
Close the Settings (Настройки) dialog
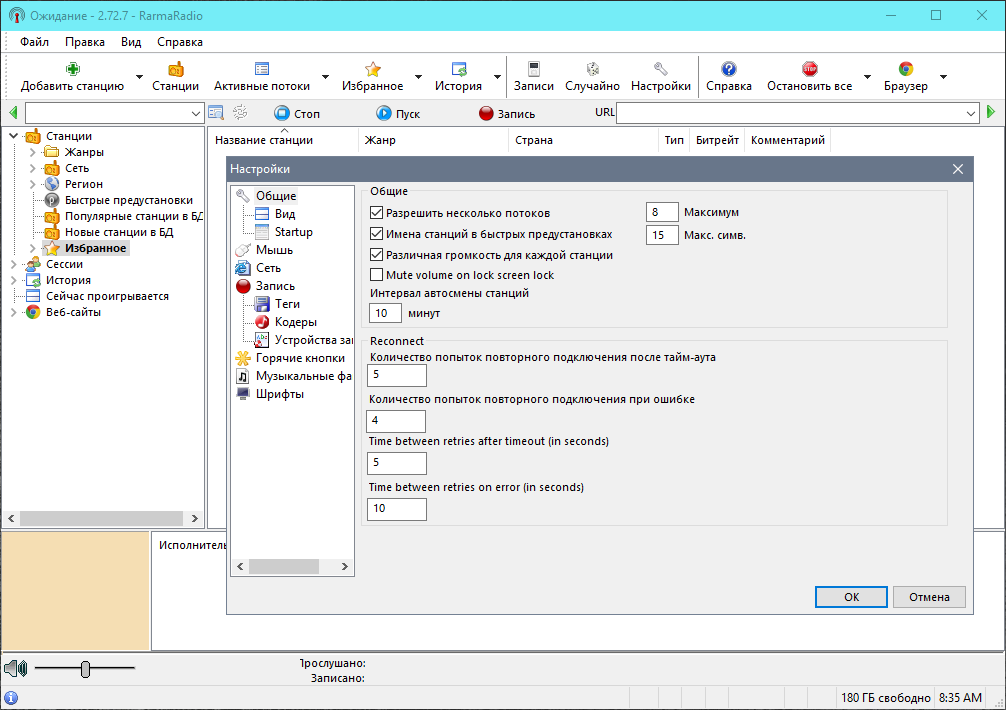point(958,169)
